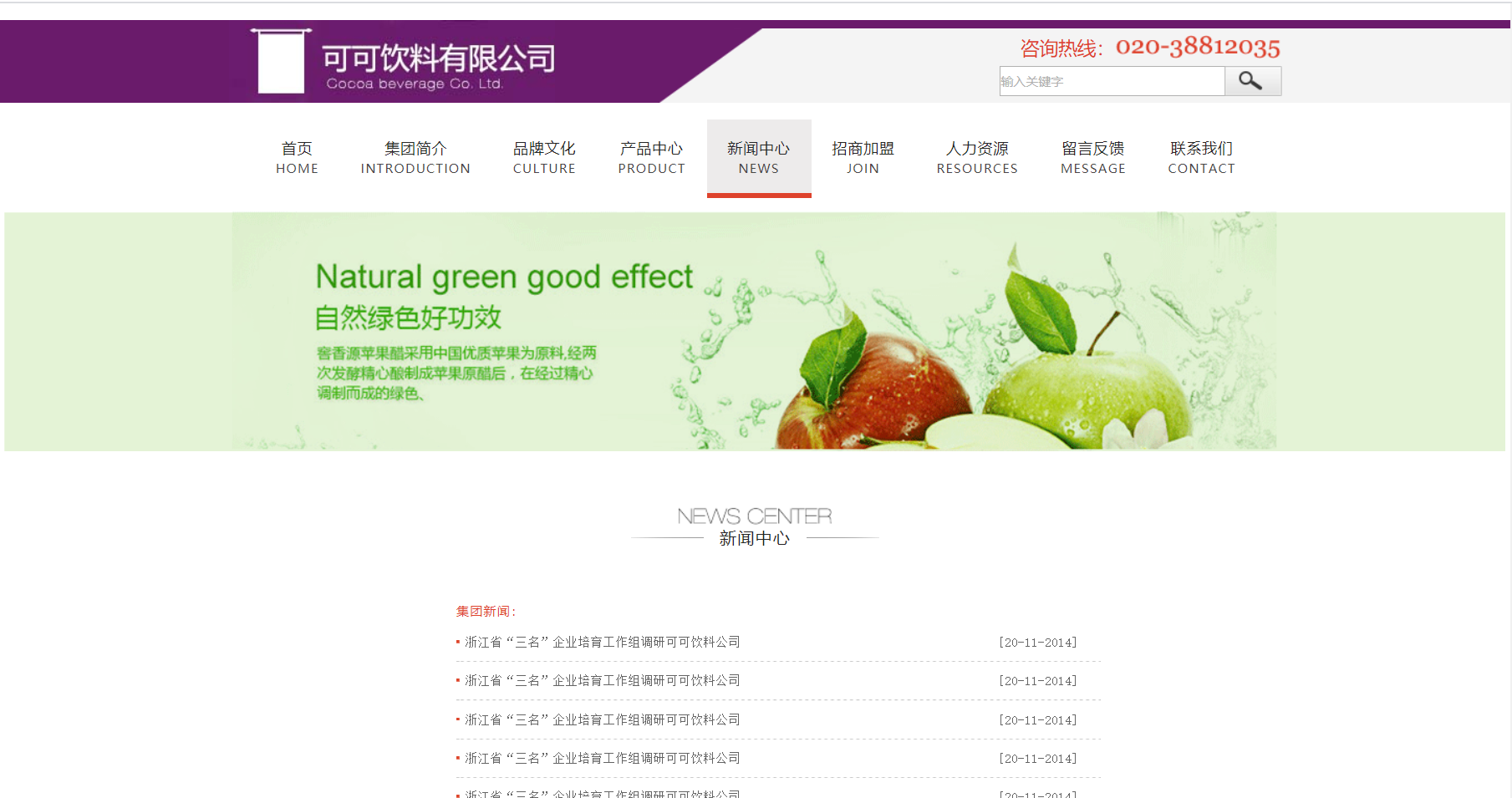Navigate to 人力资源 RESOURCES
This screenshot has height=798, width=1512.
click(977, 158)
